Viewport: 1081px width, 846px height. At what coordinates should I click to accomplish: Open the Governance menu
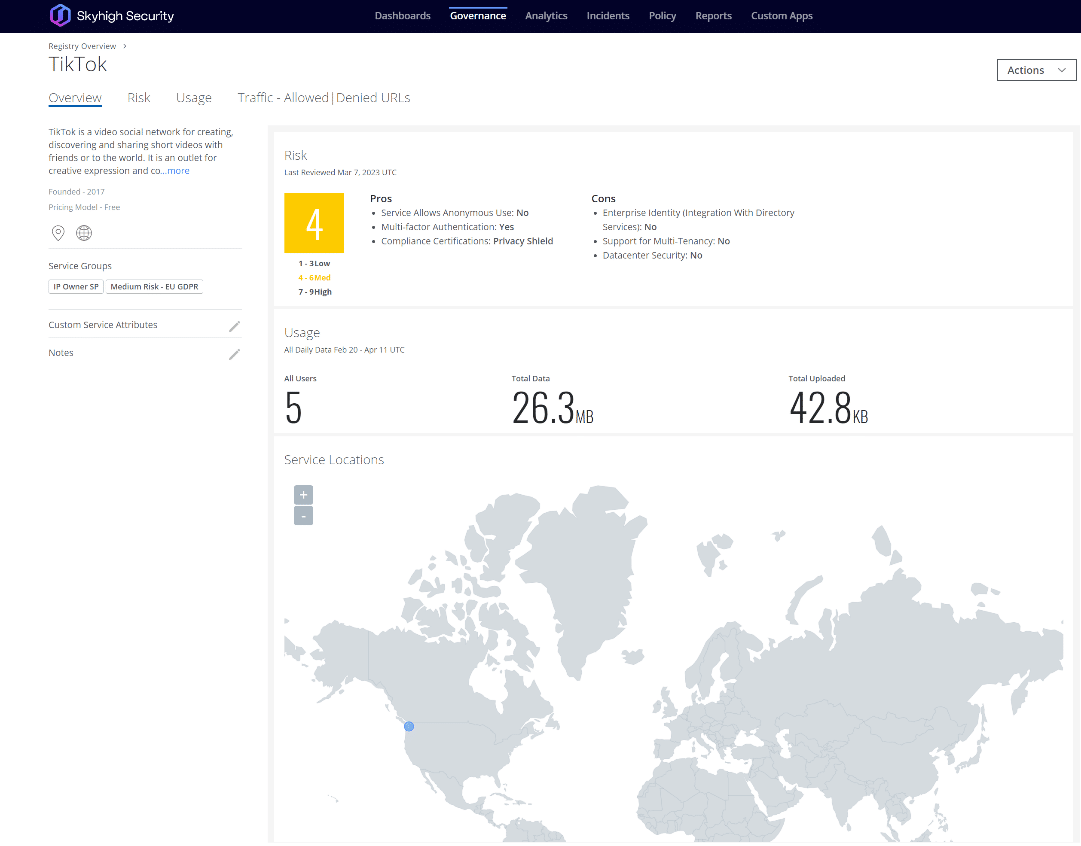[478, 16]
